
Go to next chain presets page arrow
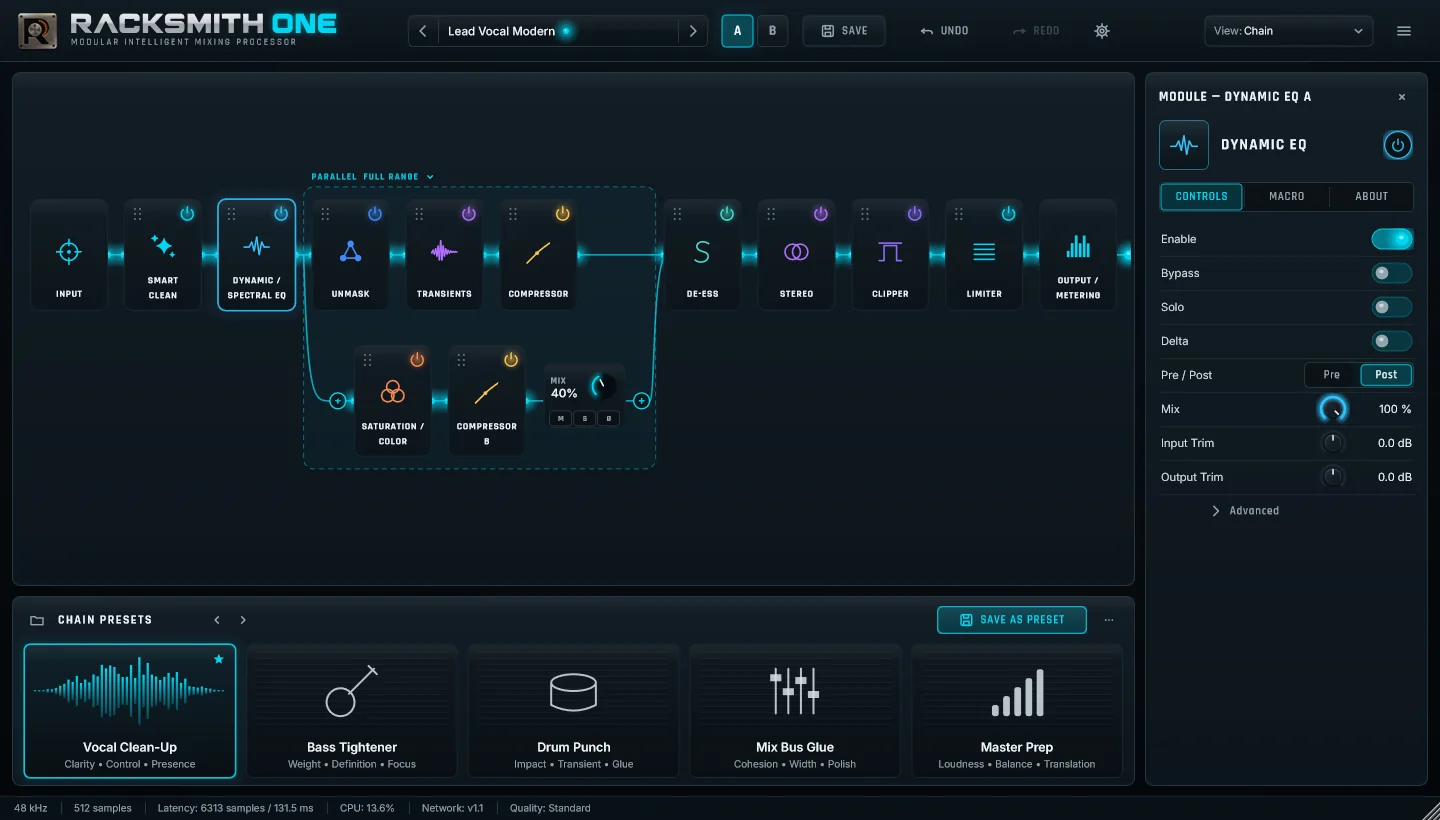pyautogui.click(x=243, y=620)
